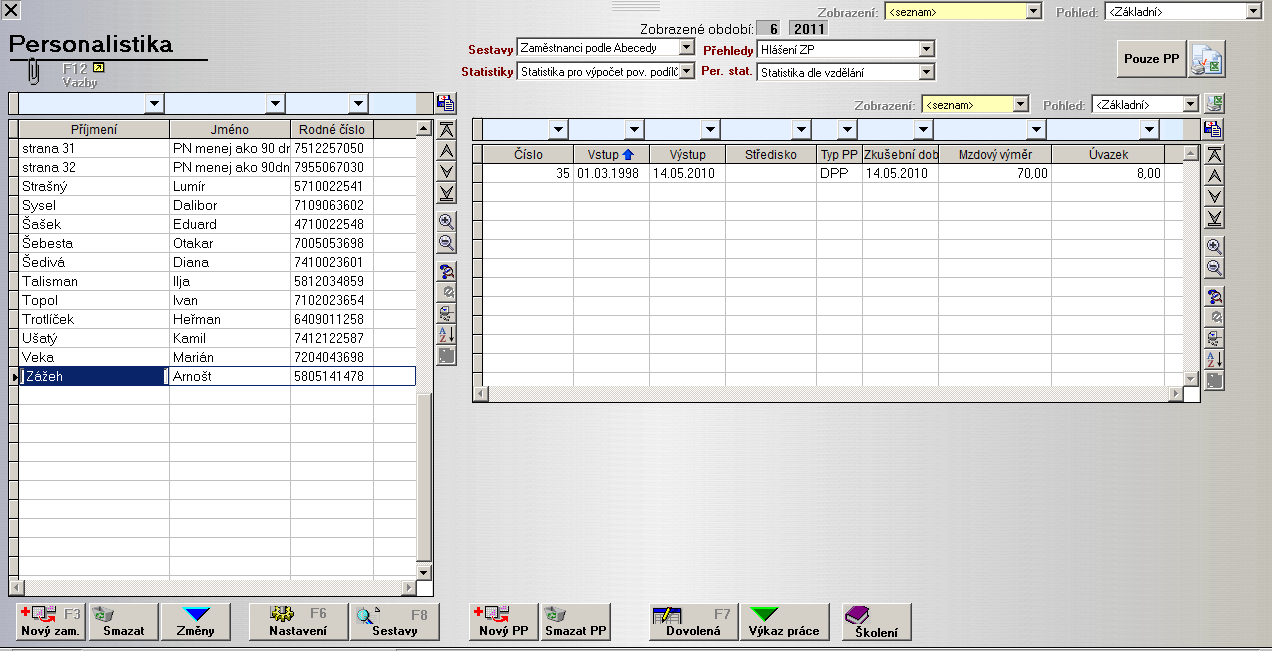Open lower Pohled <Základní> dropdown above PP grid
This screenshot has height=651, width=1273.
pos(1190,104)
